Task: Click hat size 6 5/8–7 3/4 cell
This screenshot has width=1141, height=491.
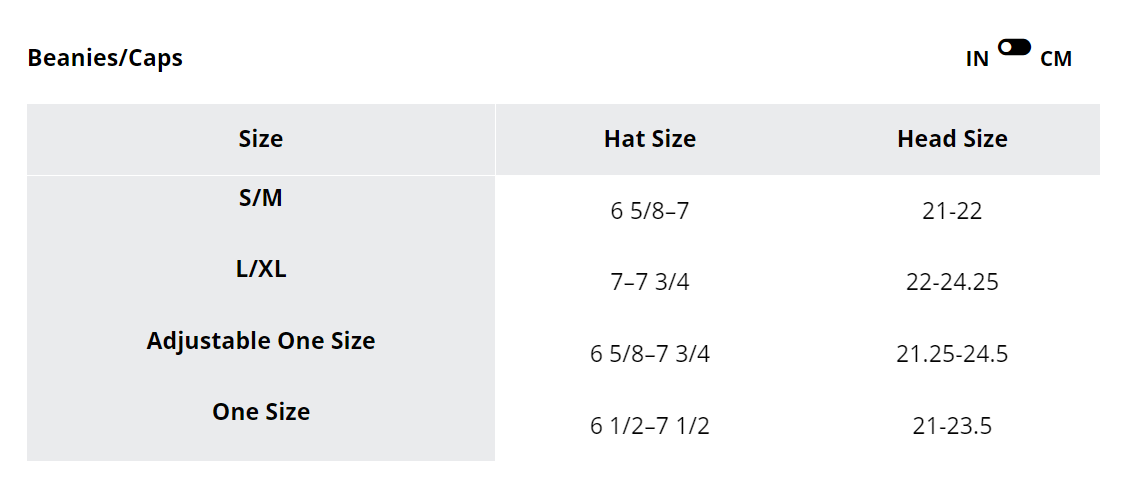Action: [650, 354]
